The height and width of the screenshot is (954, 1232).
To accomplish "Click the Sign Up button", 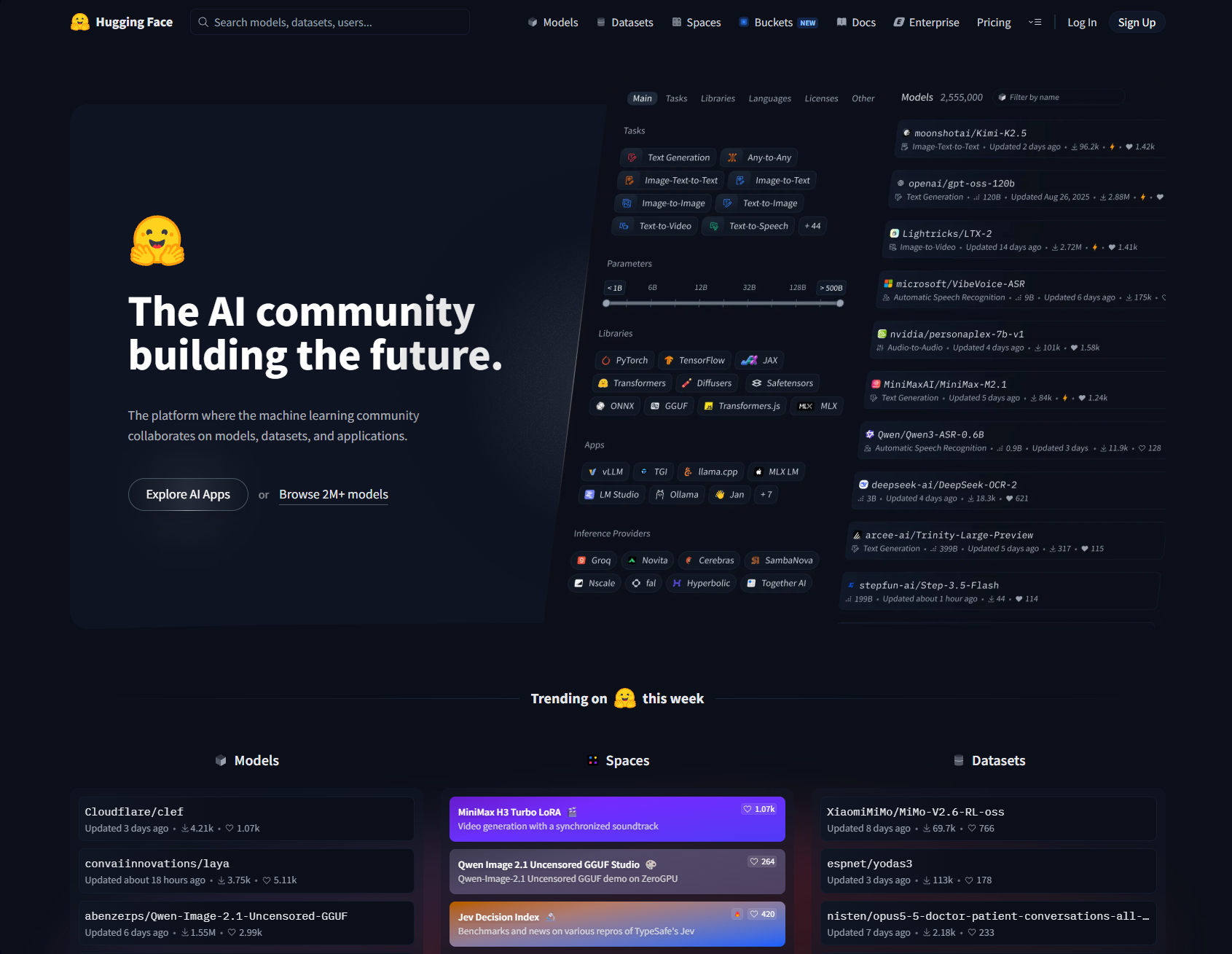I will pyautogui.click(x=1137, y=23).
